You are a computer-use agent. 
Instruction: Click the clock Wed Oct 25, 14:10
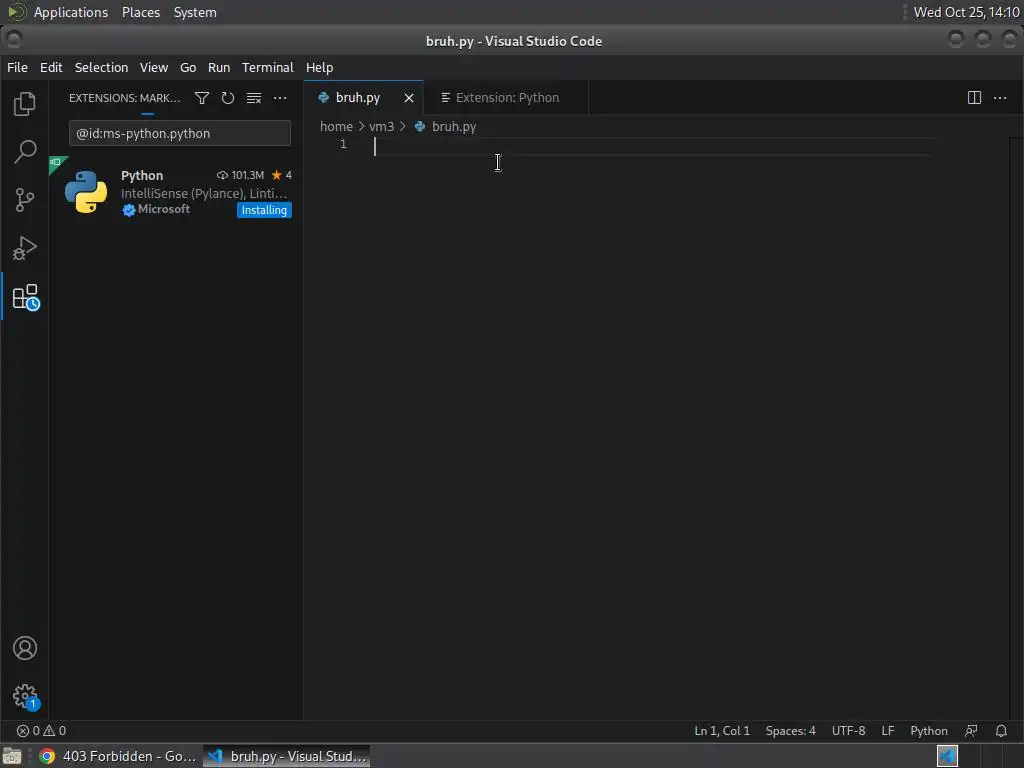967,12
